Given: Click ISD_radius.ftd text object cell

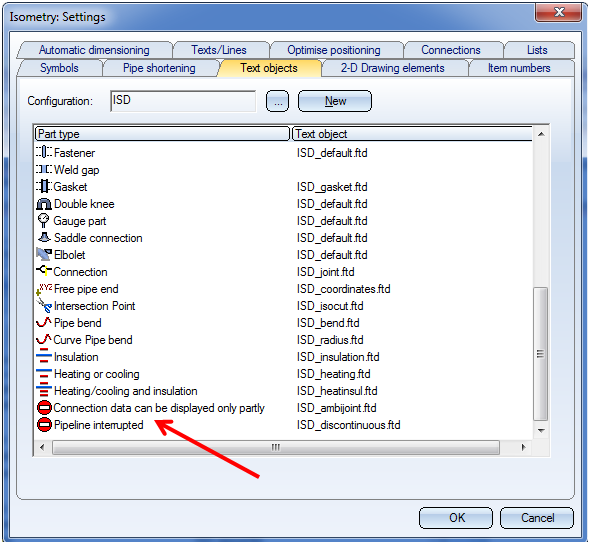Looking at the screenshot, I should pos(330,340).
